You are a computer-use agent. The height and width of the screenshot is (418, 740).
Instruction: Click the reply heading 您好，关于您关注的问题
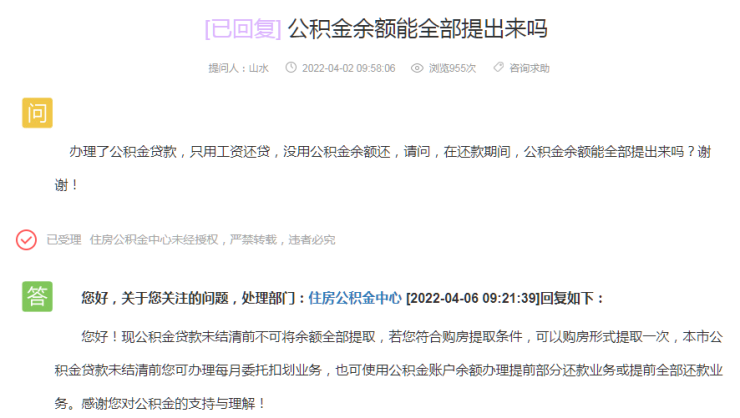[155, 298]
